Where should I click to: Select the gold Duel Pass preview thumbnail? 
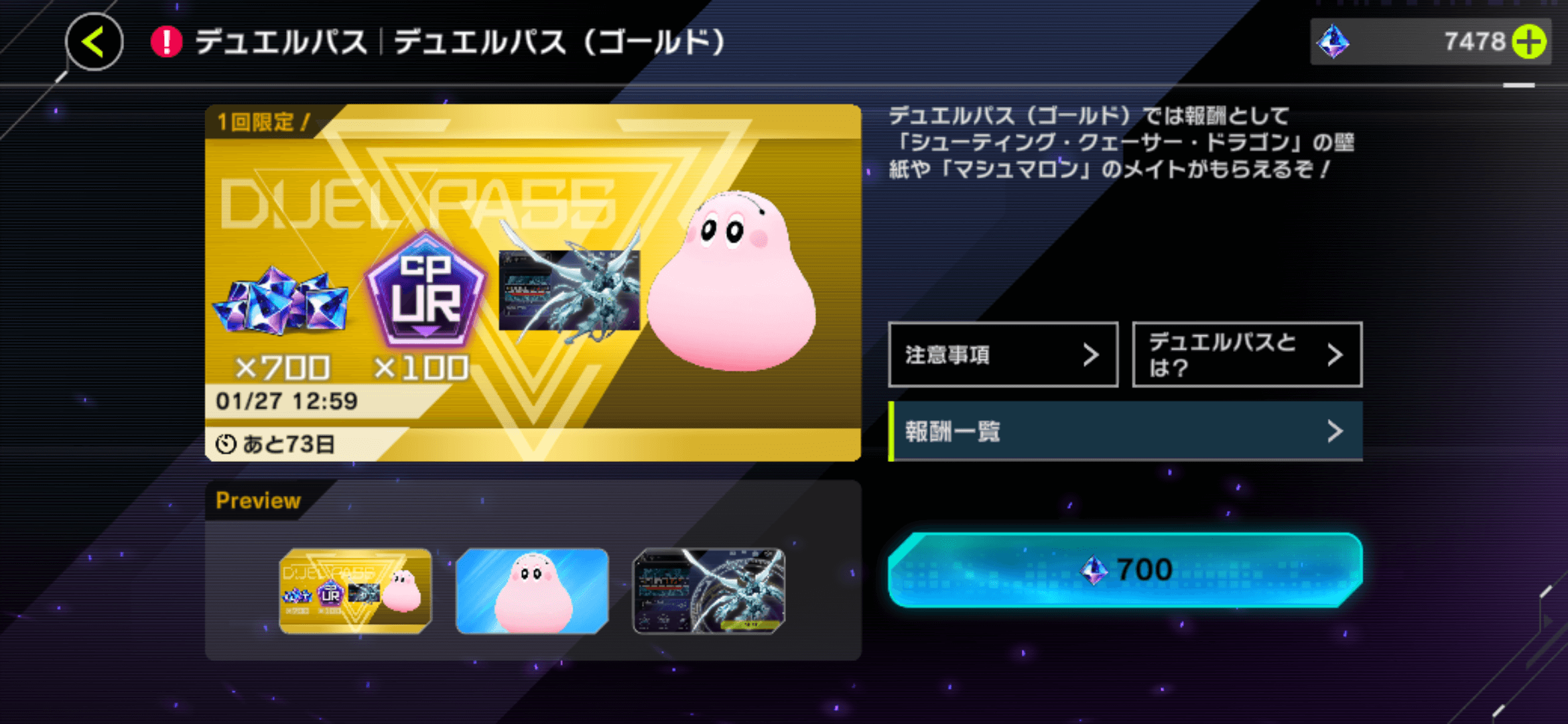coord(355,591)
